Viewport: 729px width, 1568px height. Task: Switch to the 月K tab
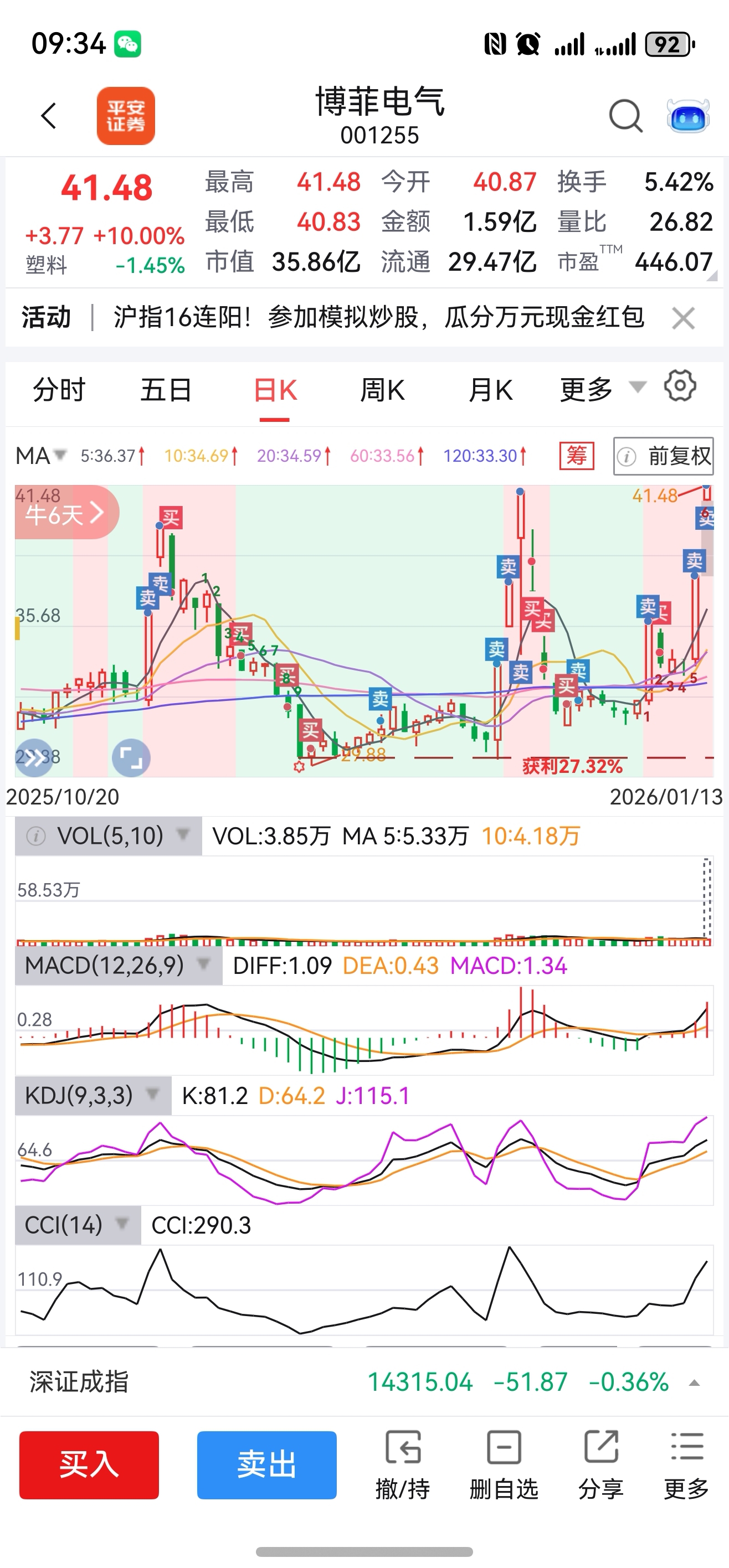pos(491,390)
